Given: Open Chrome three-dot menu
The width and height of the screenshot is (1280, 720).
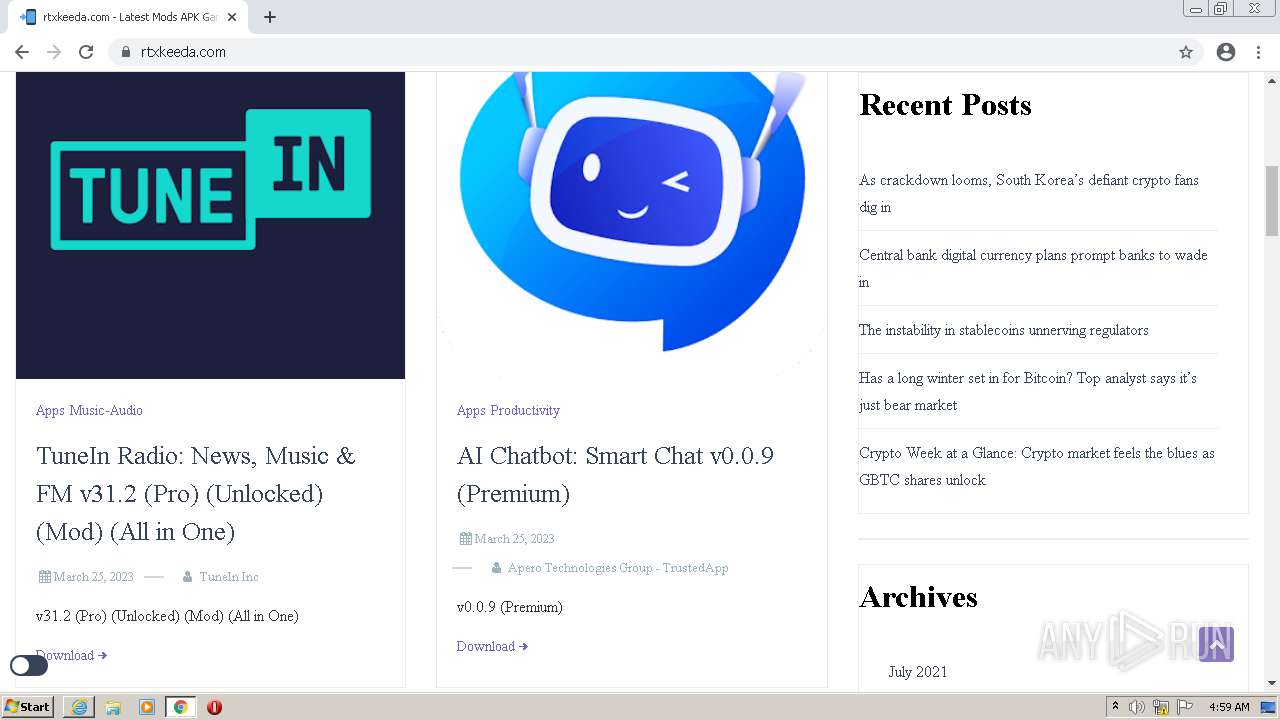Looking at the screenshot, I should point(1258,52).
